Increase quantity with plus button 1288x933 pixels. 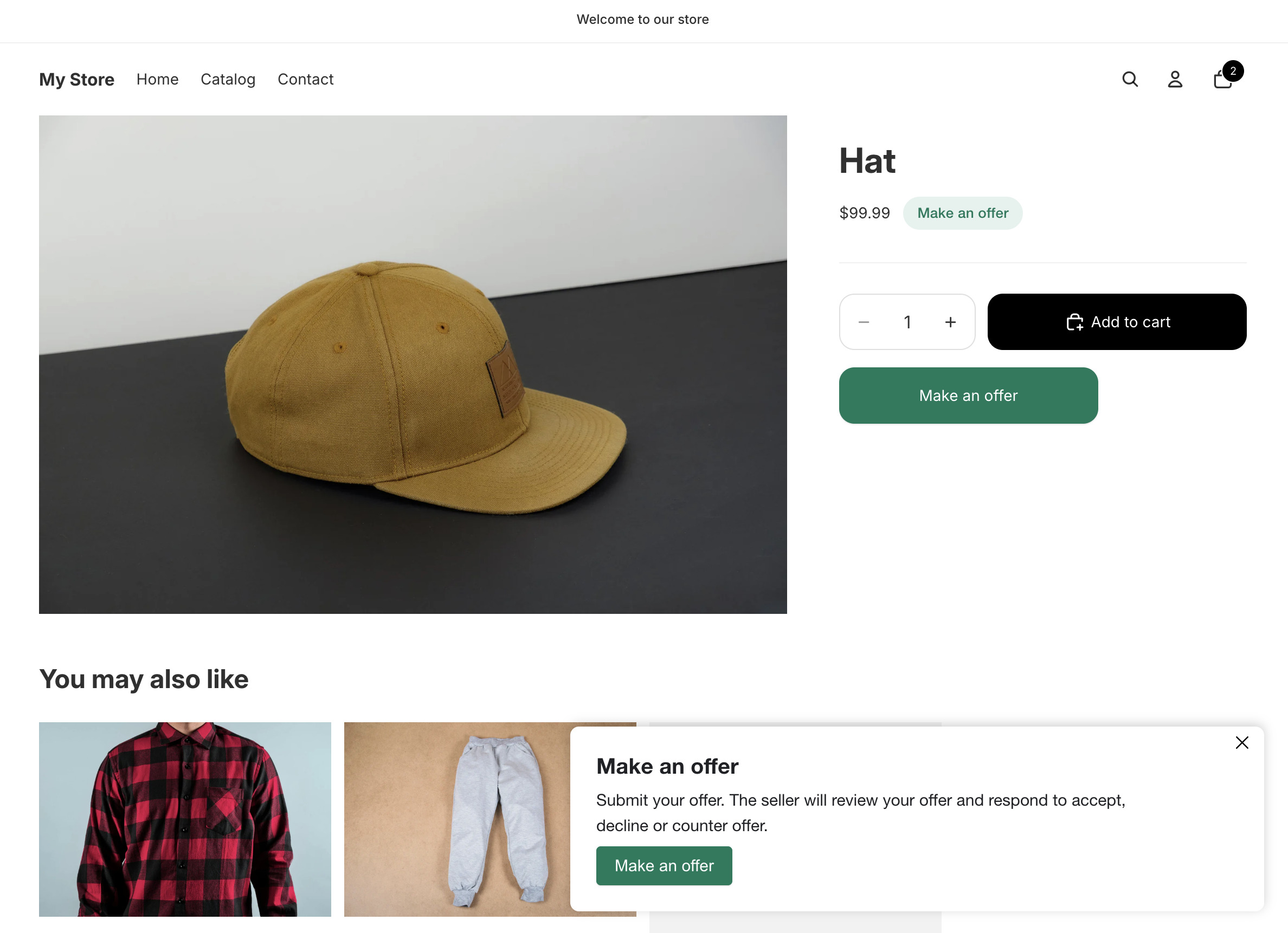click(950, 322)
